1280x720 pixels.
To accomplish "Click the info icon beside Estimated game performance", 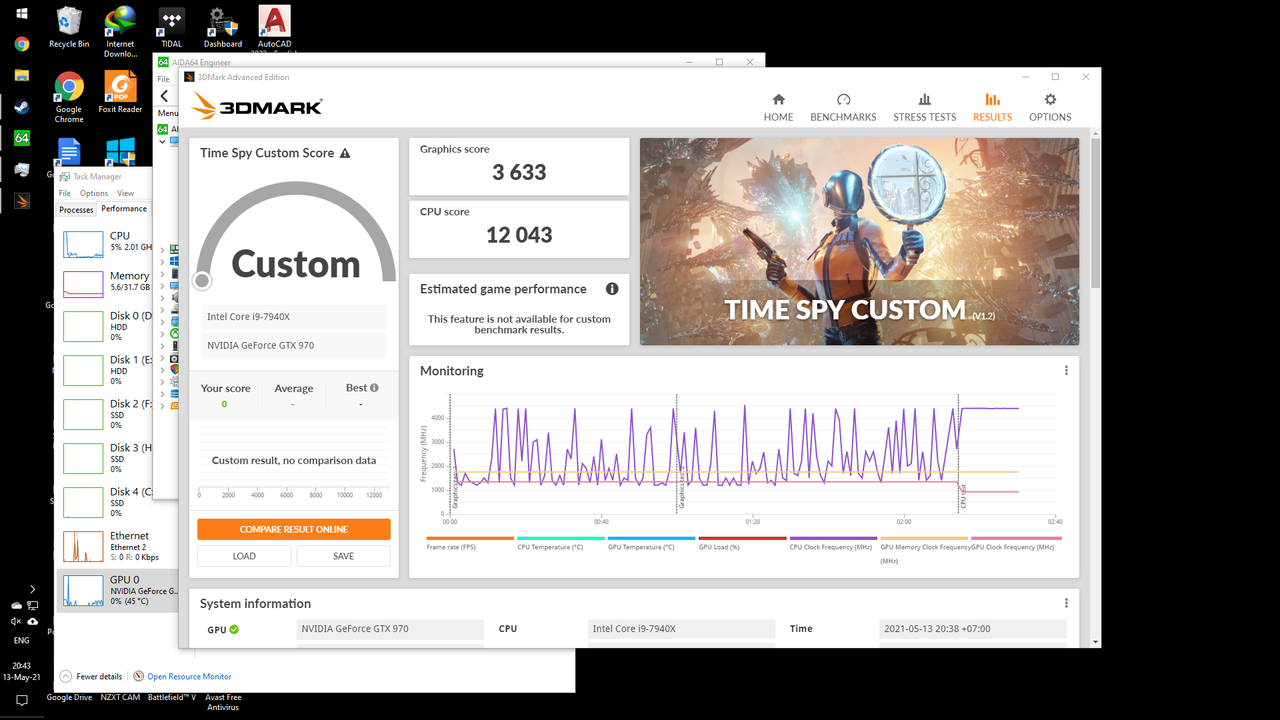I will point(612,289).
